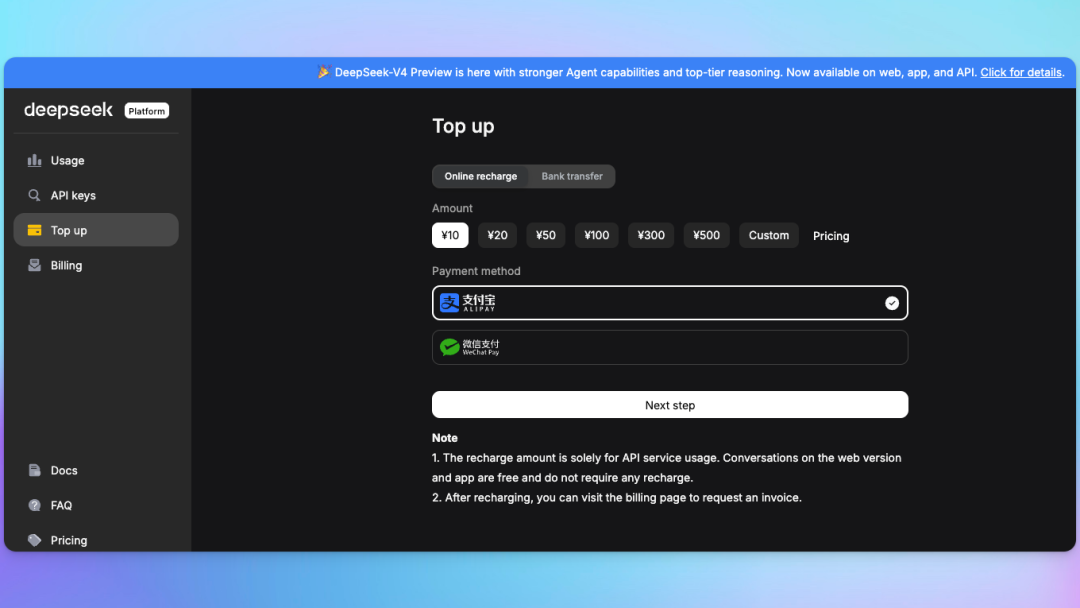The image size is (1080, 608).
Task: Open Docs via its folder icon
Action: (x=35, y=470)
